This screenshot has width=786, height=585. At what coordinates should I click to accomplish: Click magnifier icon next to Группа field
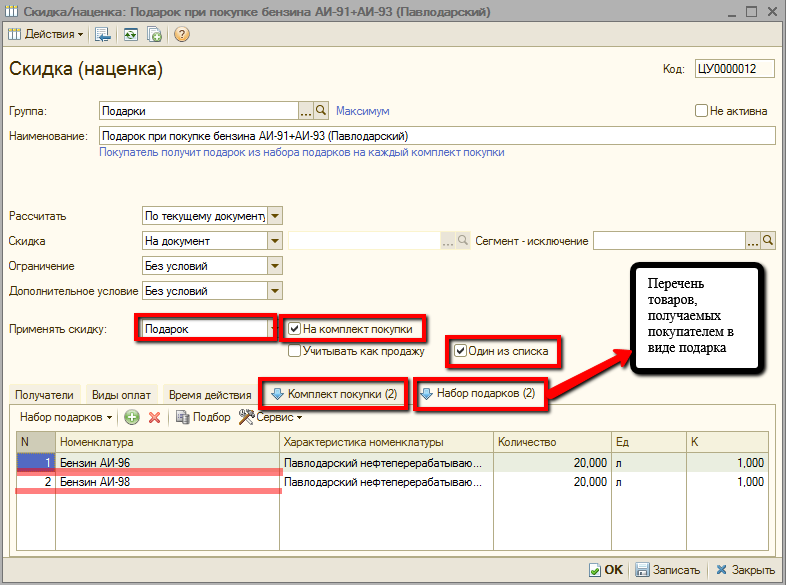(x=322, y=111)
